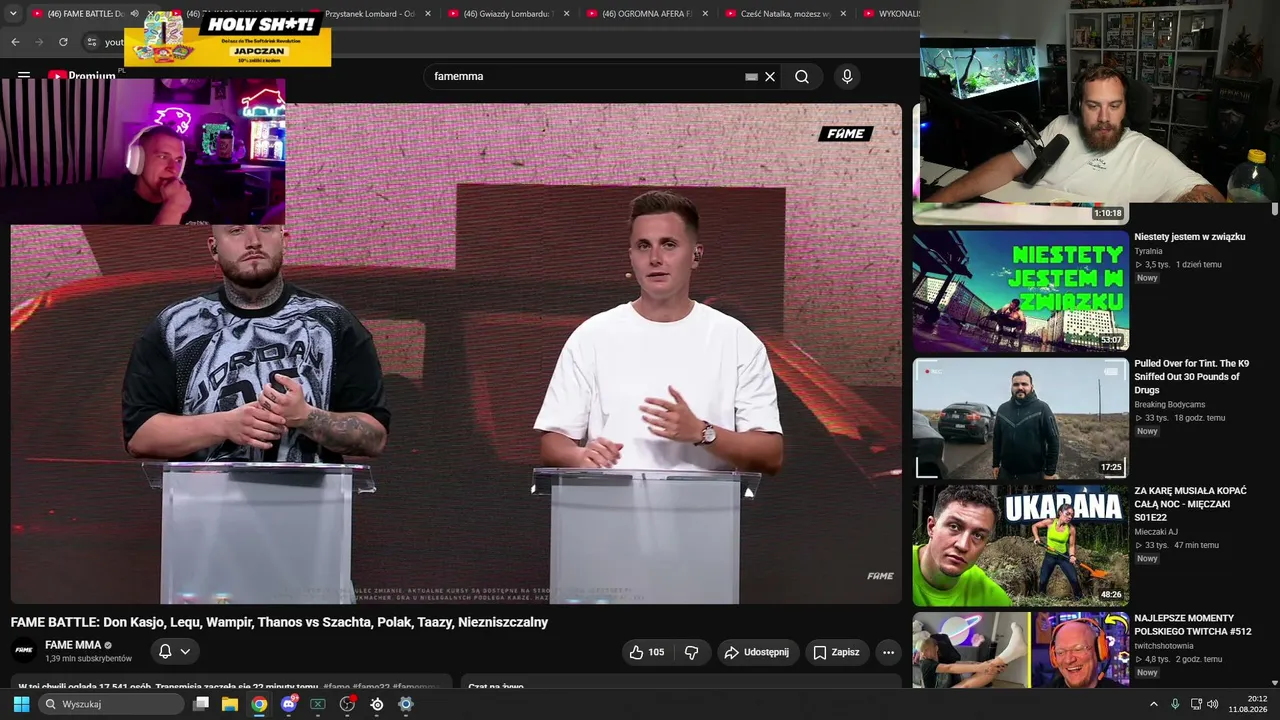Viewport: 1280px width, 720px height.
Task: Open notification bell dropdown for FAME MMA
Action: click(x=174, y=652)
